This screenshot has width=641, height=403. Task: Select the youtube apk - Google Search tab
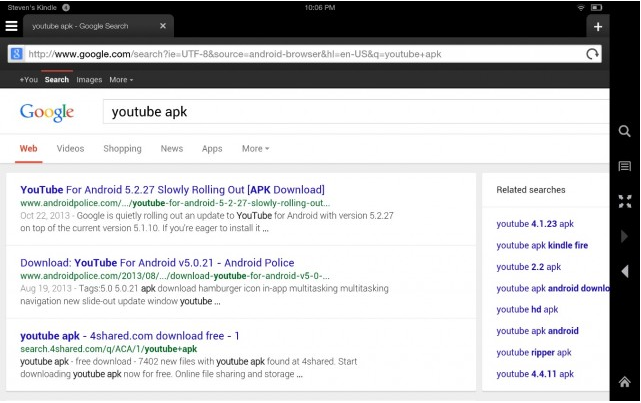(98, 26)
